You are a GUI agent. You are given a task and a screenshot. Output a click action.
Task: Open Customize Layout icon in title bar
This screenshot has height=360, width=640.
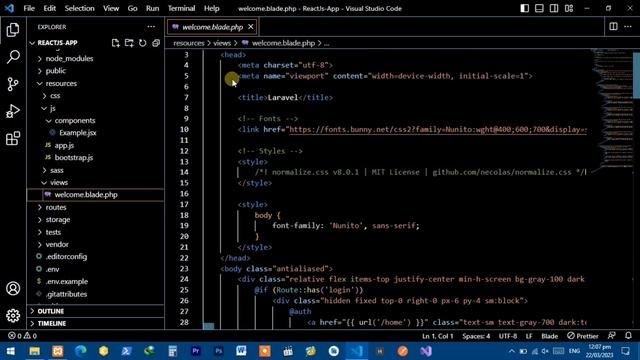(569, 8)
